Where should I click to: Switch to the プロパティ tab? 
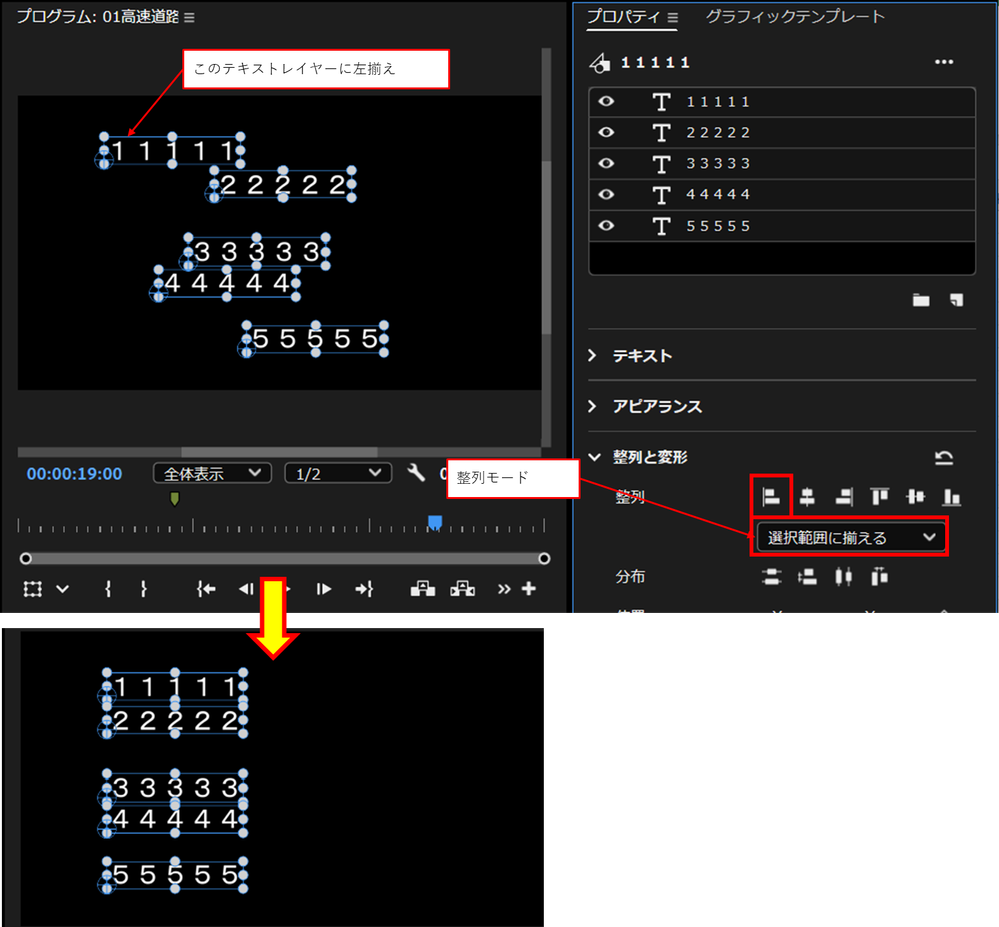pyautogui.click(x=623, y=17)
